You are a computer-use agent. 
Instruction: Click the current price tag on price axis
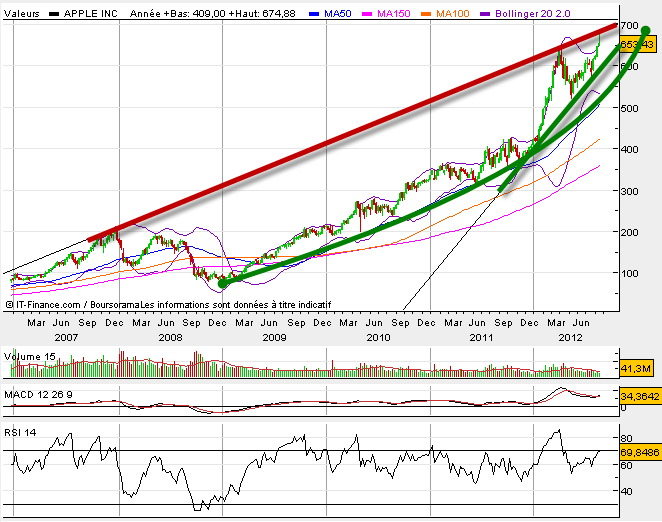point(636,45)
